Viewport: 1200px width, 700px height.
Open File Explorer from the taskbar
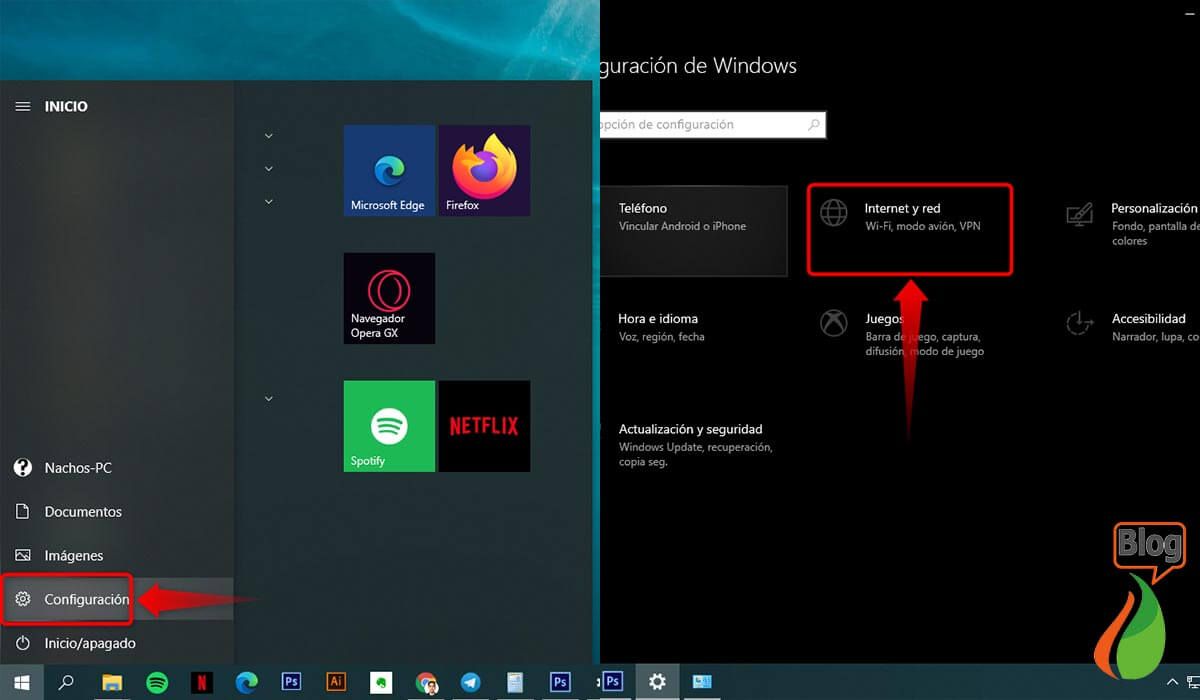[112, 682]
